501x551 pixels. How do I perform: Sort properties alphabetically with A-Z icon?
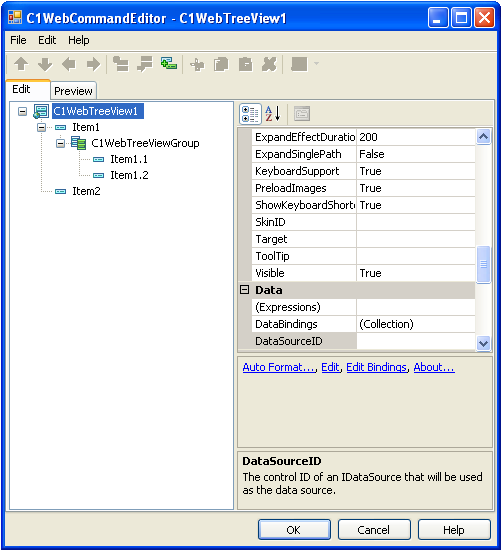click(273, 114)
